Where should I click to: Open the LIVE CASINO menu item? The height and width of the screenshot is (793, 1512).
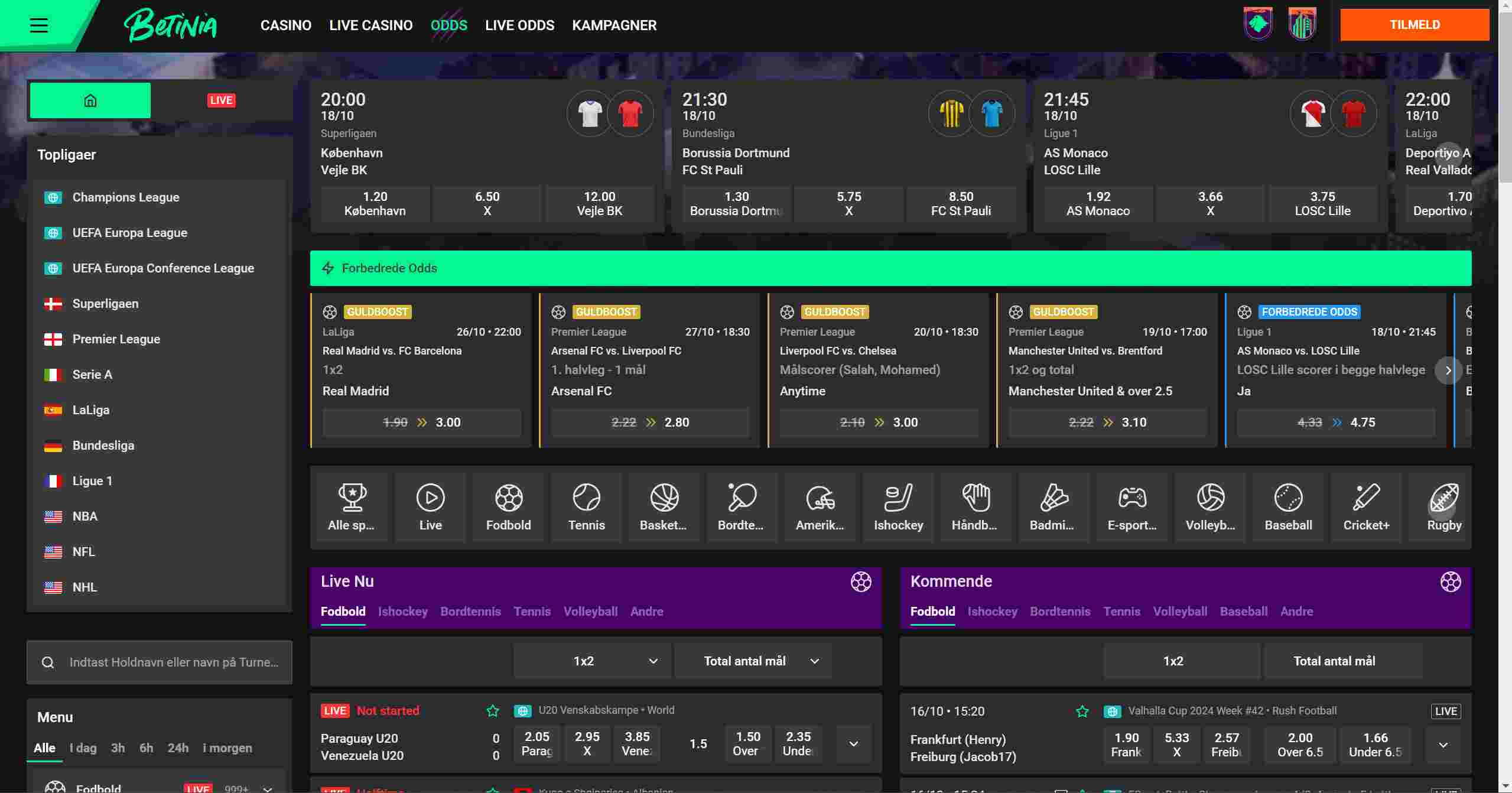(371, 25)
